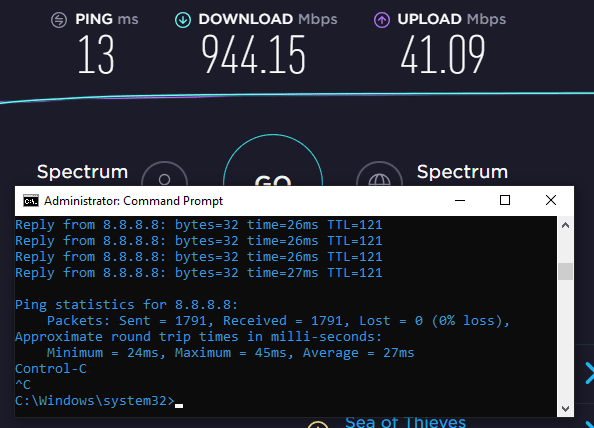The image size is (594, 428).
Task: Maximize the Command Prompt window
Action: tap(505, 200)
